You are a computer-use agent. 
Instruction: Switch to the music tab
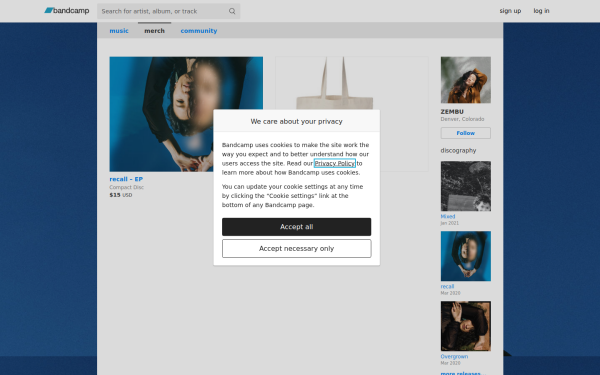coord(119,31)
